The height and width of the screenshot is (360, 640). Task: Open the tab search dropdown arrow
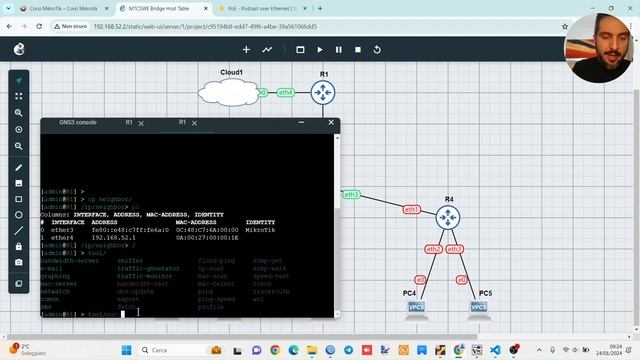8,8
